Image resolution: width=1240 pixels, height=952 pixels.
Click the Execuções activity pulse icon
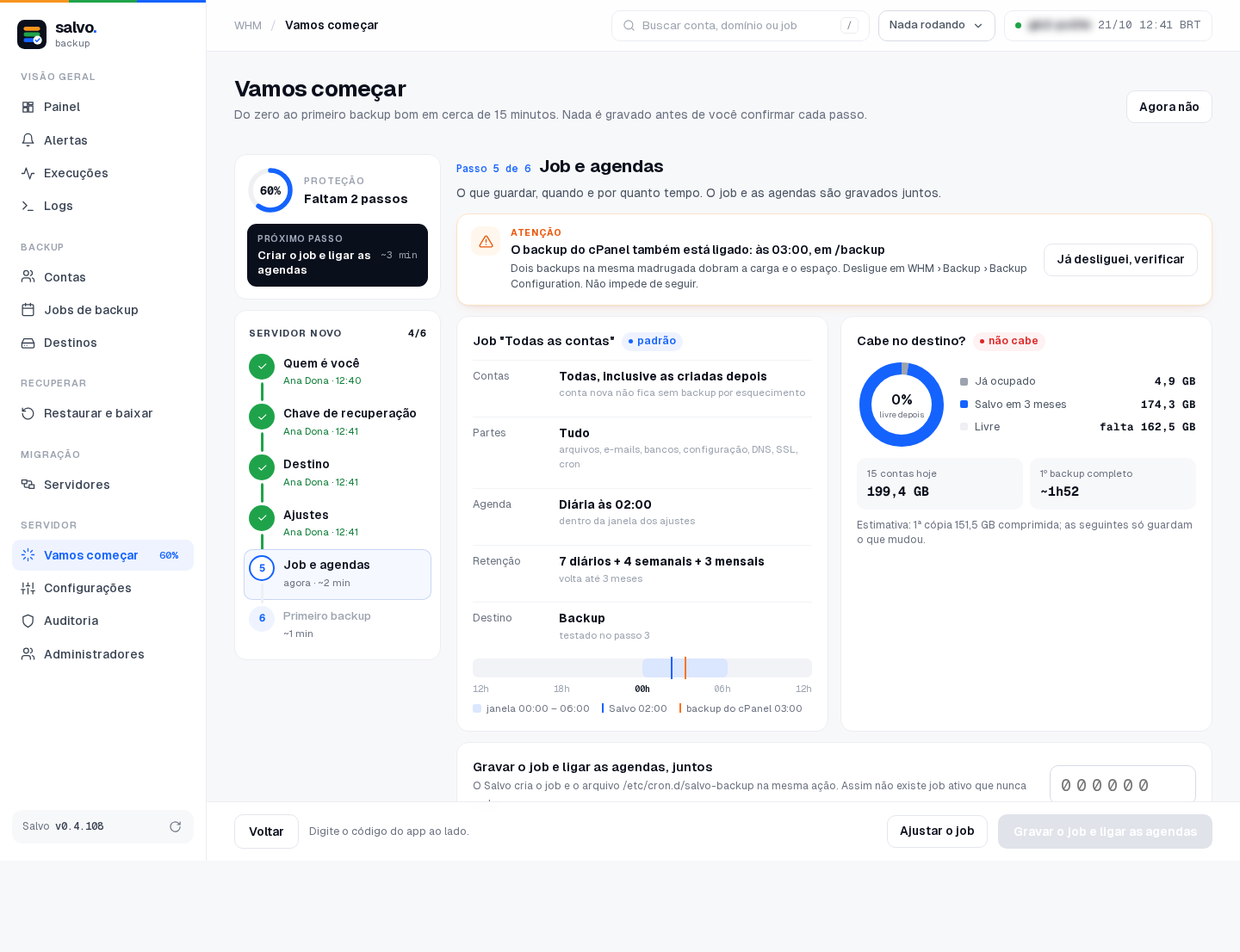[28, 173]
